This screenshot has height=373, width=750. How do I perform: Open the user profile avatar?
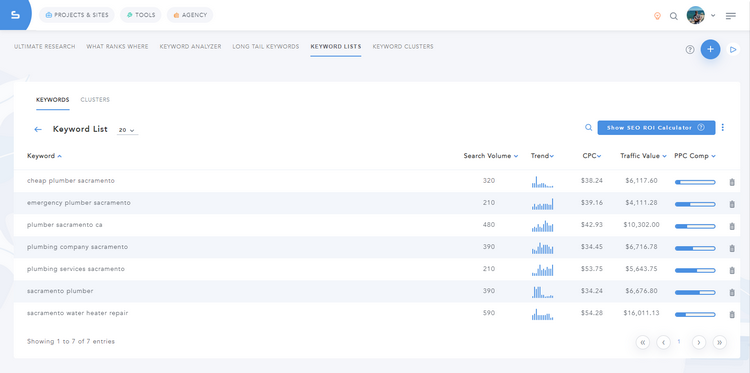[695, 15]
